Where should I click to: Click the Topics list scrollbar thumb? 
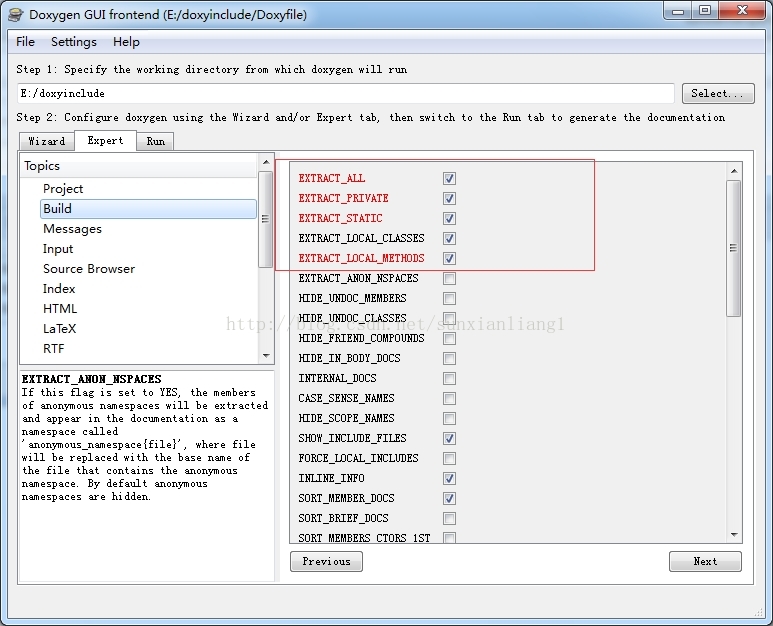pyautogui.click(x=266, y=219)
